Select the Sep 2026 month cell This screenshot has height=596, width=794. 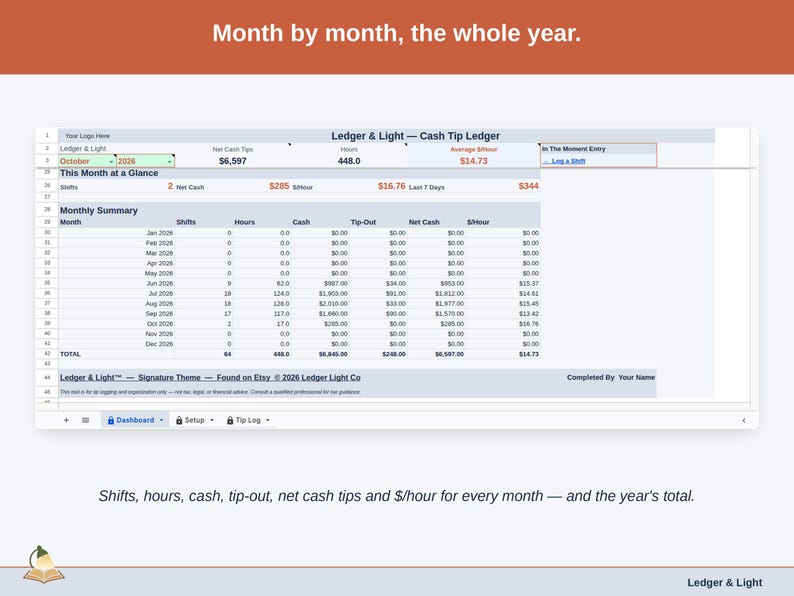[116, 314]
